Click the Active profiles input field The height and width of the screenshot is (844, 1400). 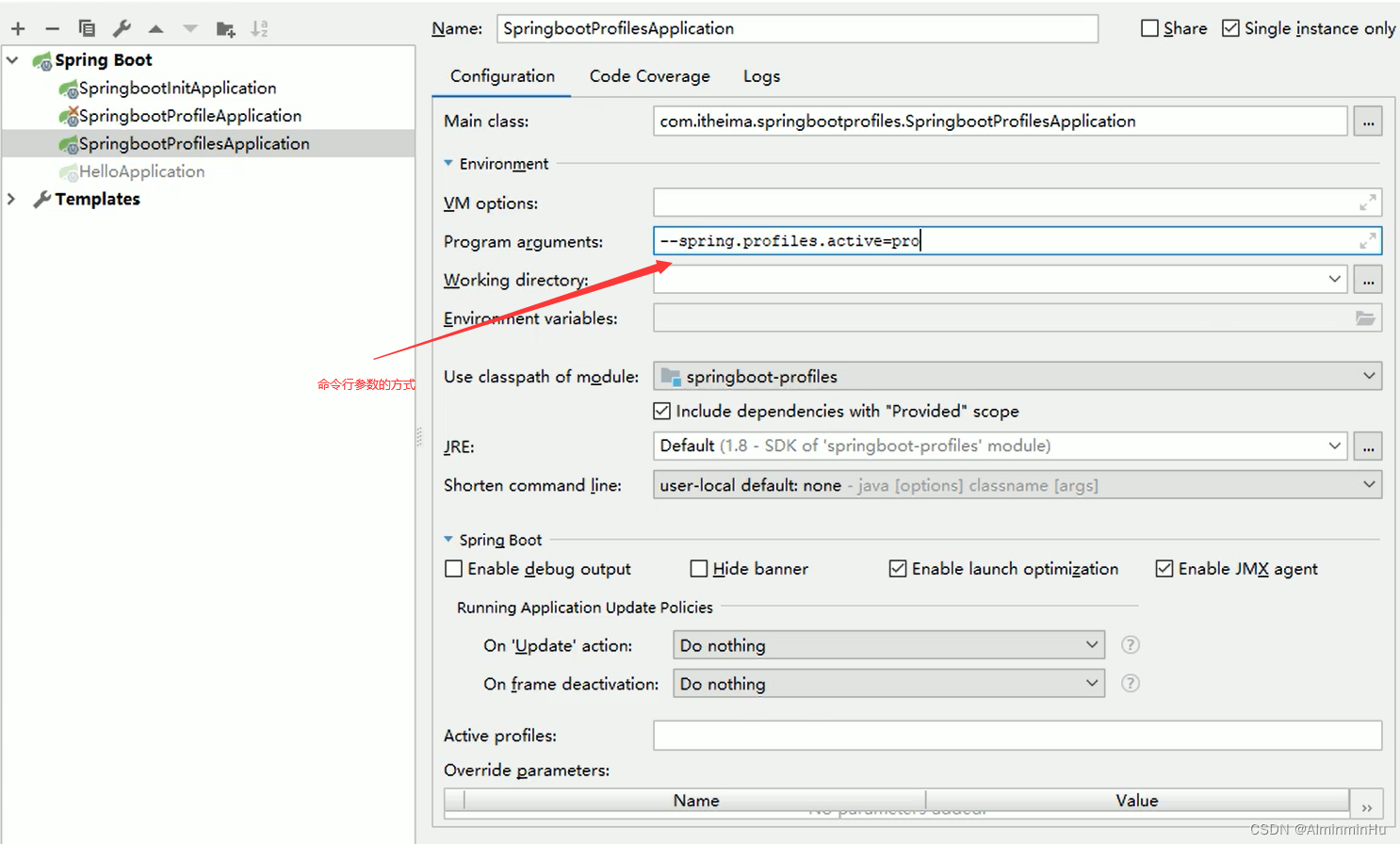[x=1017, y=736]
